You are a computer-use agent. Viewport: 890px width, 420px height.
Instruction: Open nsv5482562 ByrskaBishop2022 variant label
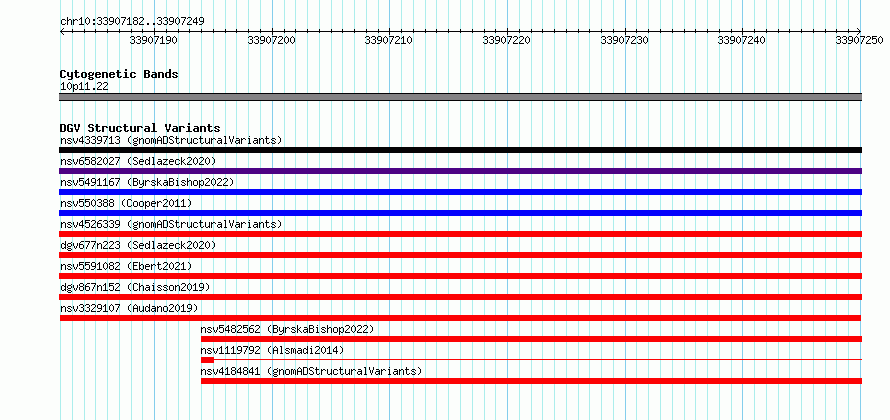288,329
